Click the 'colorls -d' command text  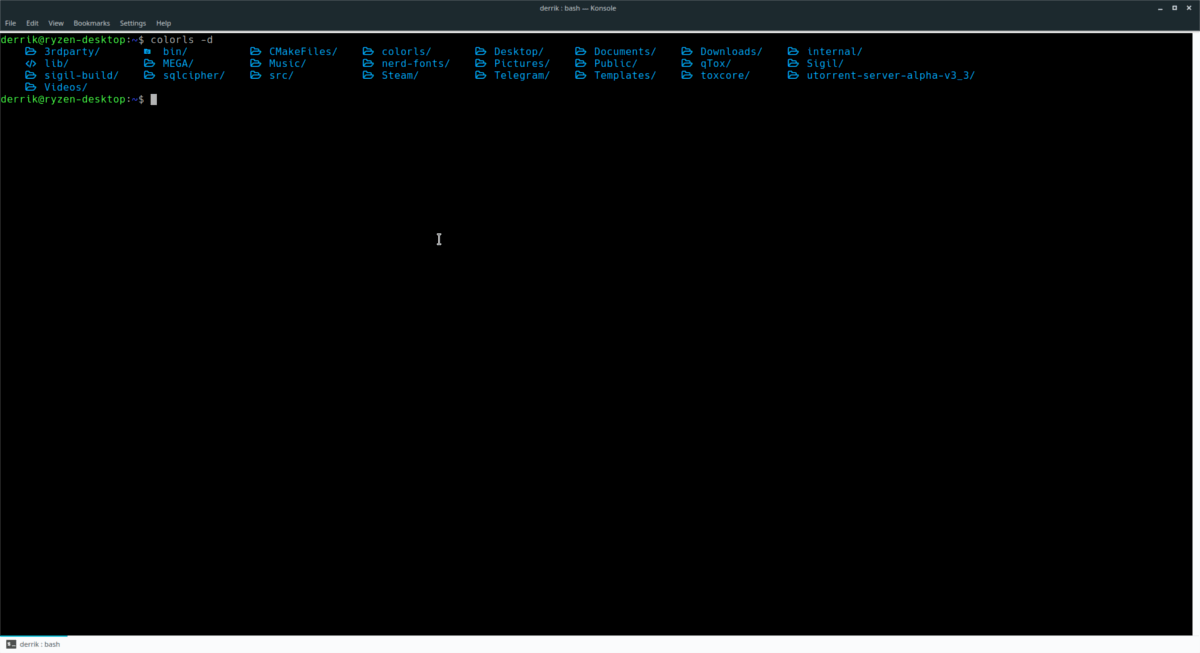pyautogui.click(x=182, y=39)
